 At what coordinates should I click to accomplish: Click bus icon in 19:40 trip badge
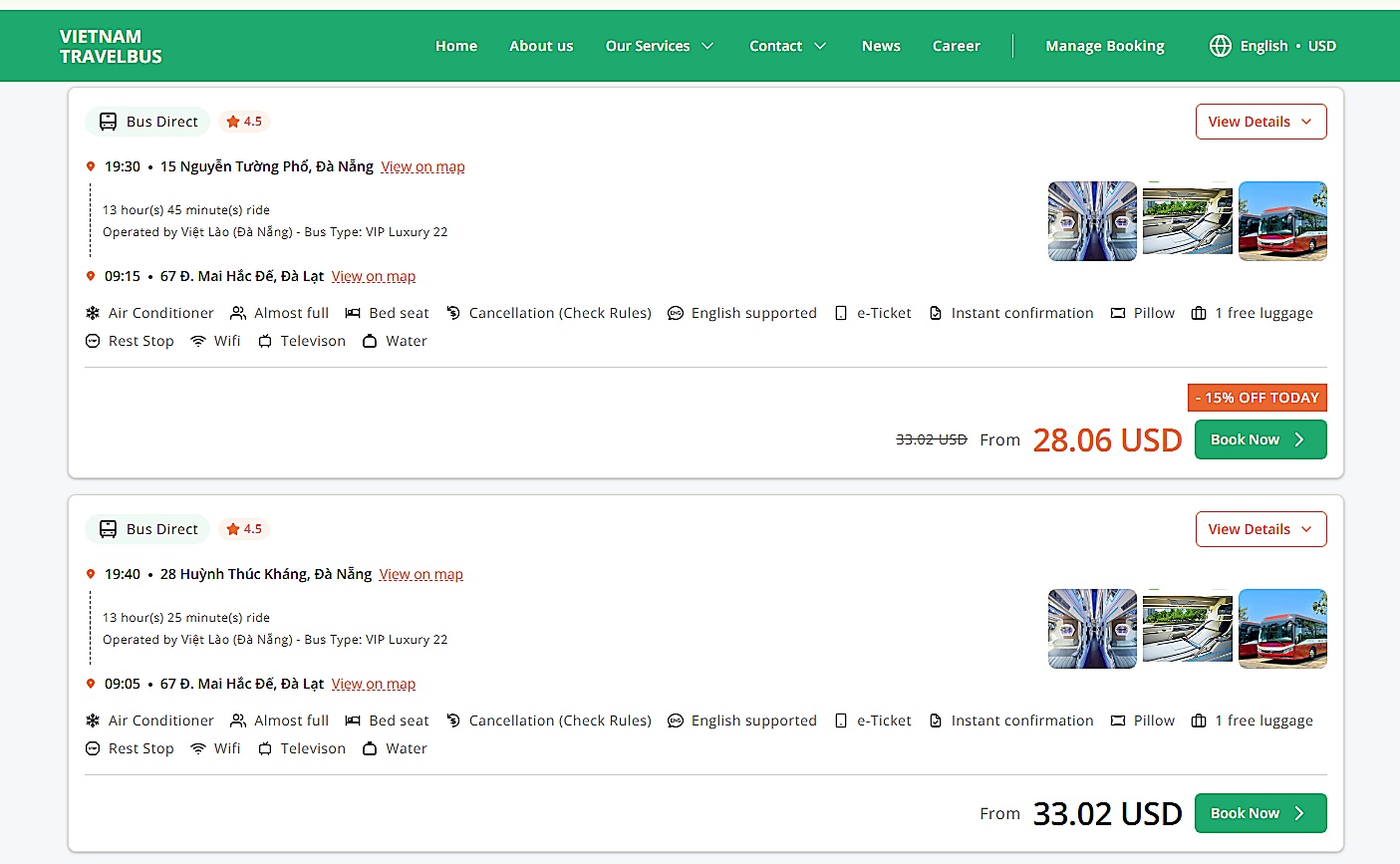pyautogui.click(x=108, y=529)
